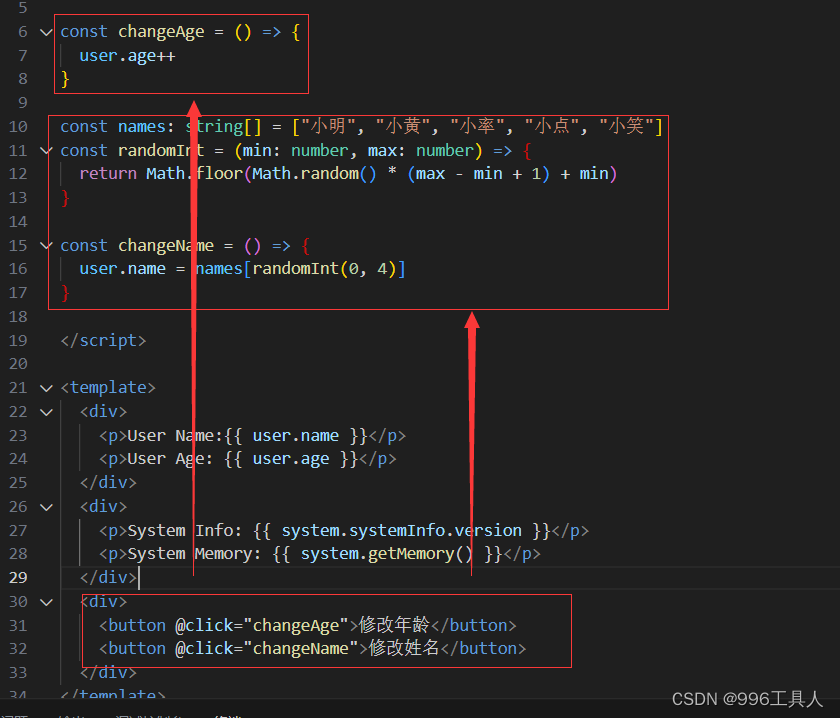The width and height of the screenshot is (840, 718).
Task: Click the "小明" string in the names array
Action: coord(328,127)
